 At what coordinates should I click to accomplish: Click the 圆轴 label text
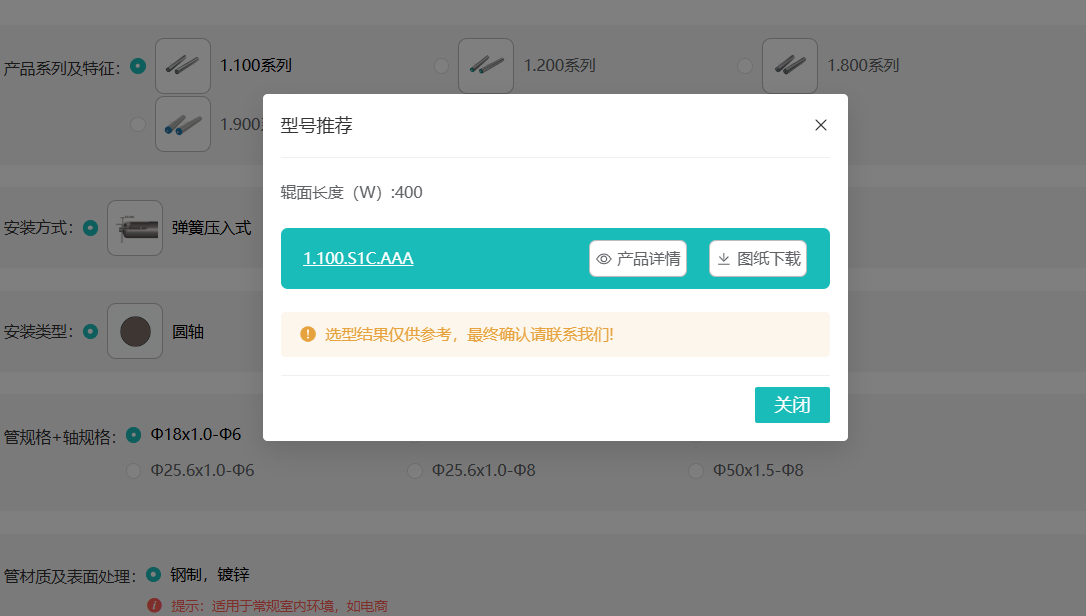tap(188, 332)
